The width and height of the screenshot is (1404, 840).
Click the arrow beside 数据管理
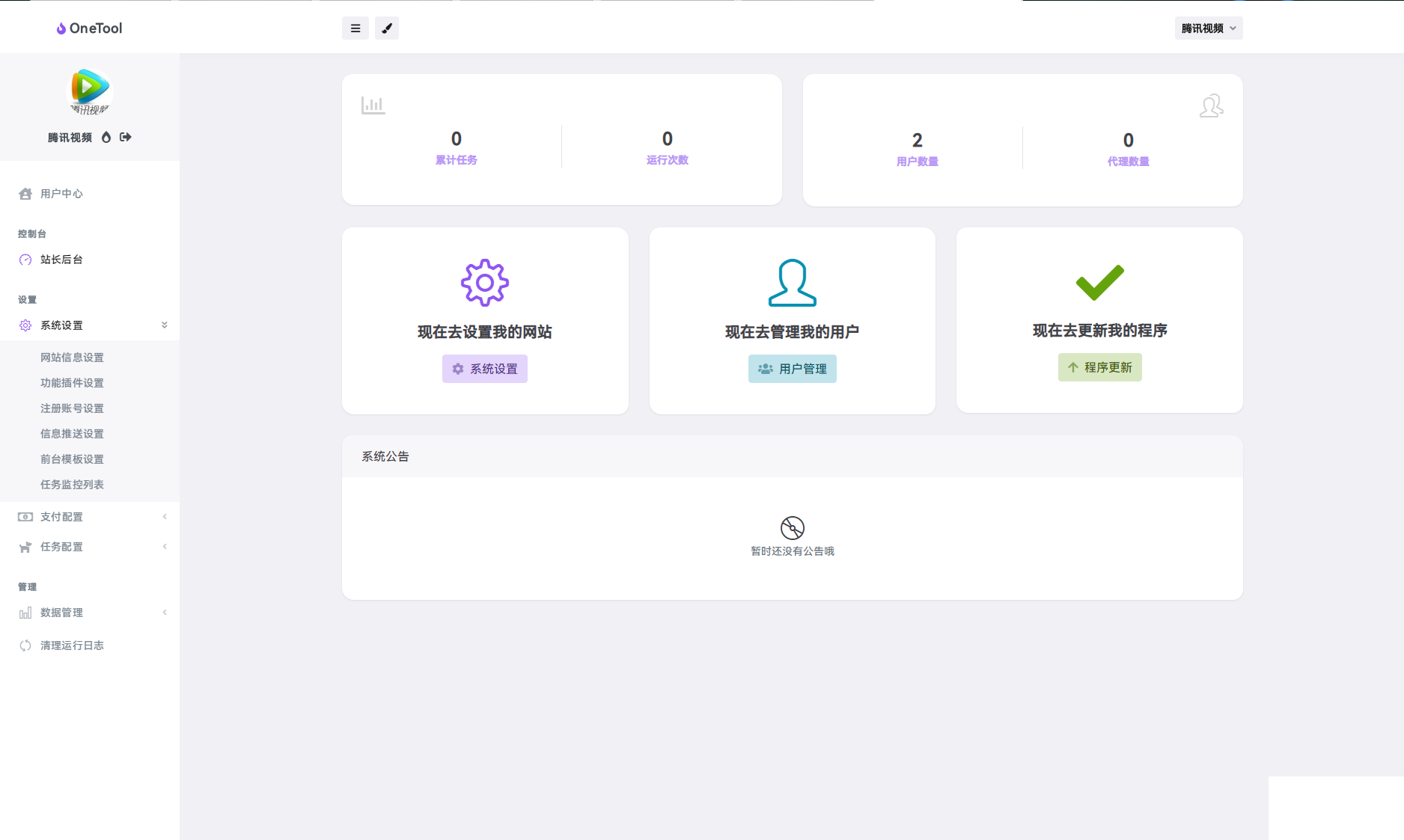coord(165,613)
